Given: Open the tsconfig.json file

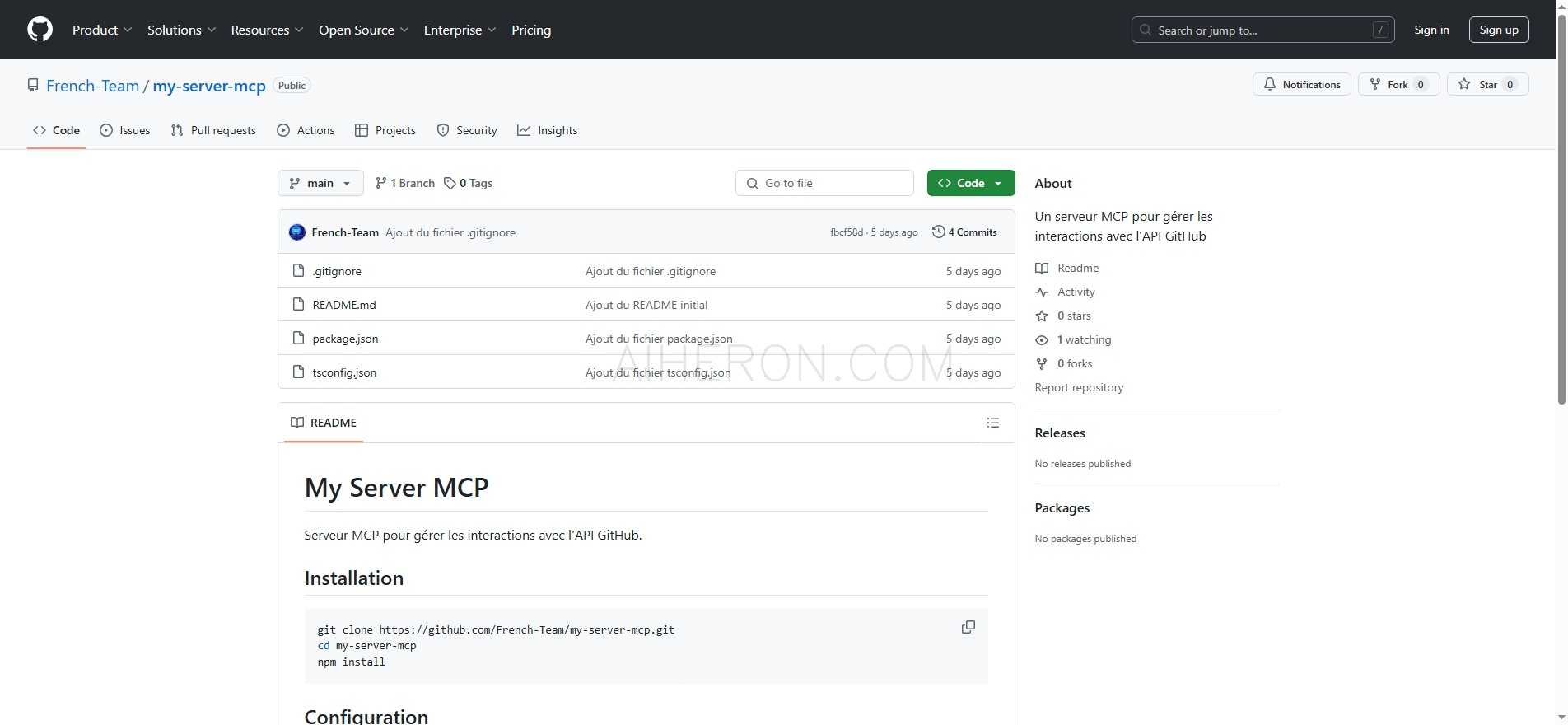Looking at the screenshot, I should pyautogui.click(x=344, y=372).
